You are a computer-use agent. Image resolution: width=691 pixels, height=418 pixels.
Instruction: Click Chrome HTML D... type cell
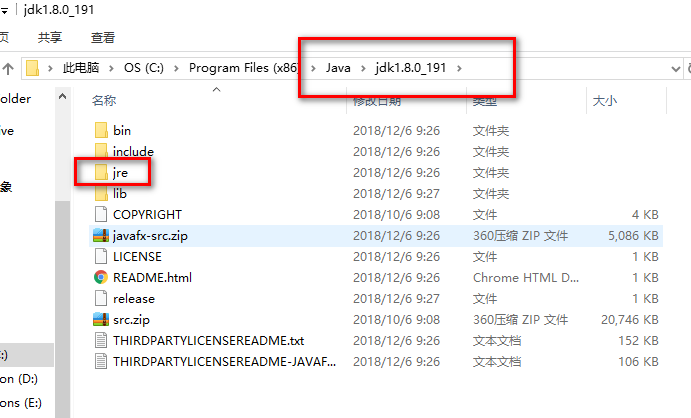[x=526, y=277]
